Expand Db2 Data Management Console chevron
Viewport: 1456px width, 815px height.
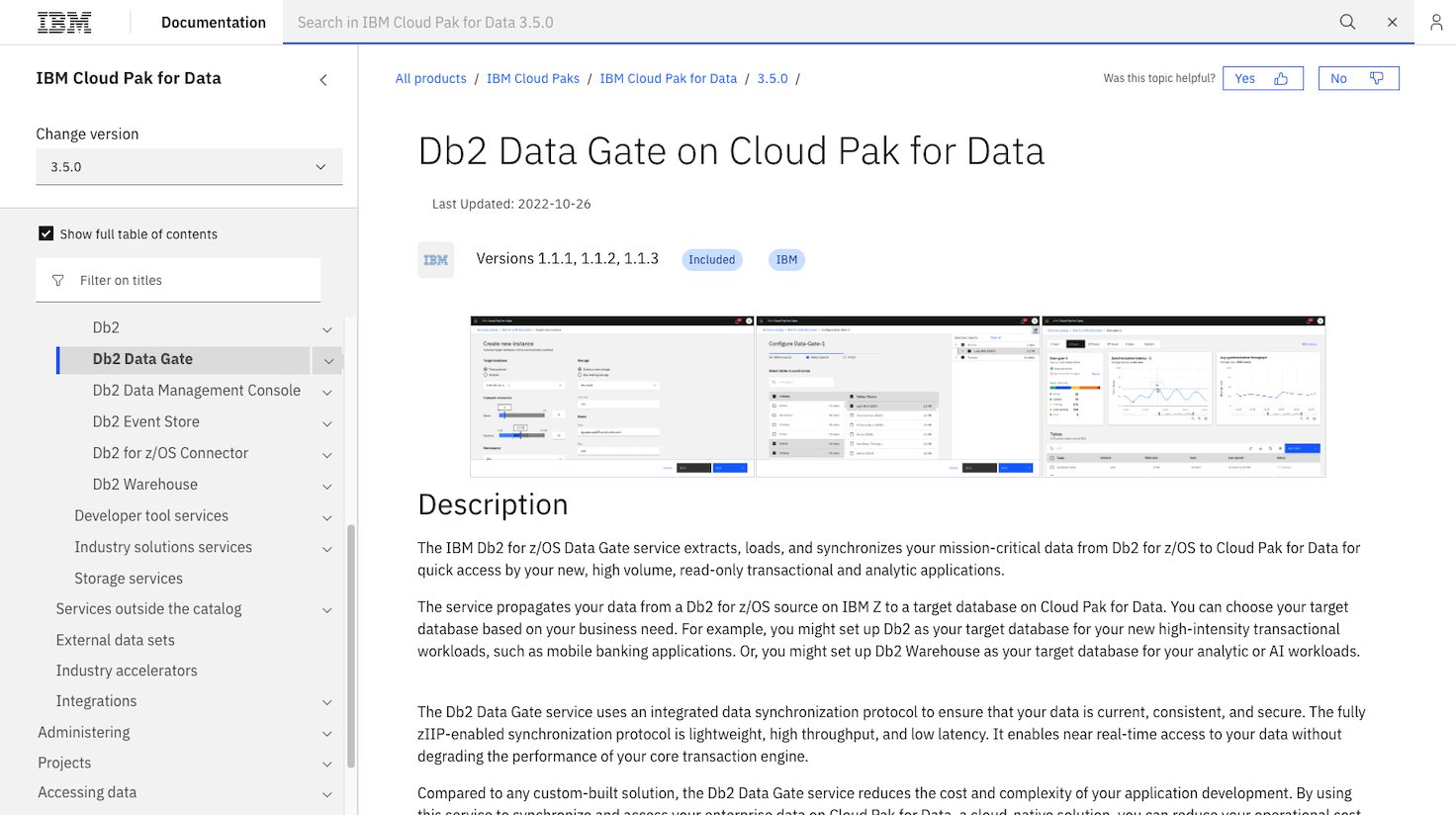coord(327,393)
